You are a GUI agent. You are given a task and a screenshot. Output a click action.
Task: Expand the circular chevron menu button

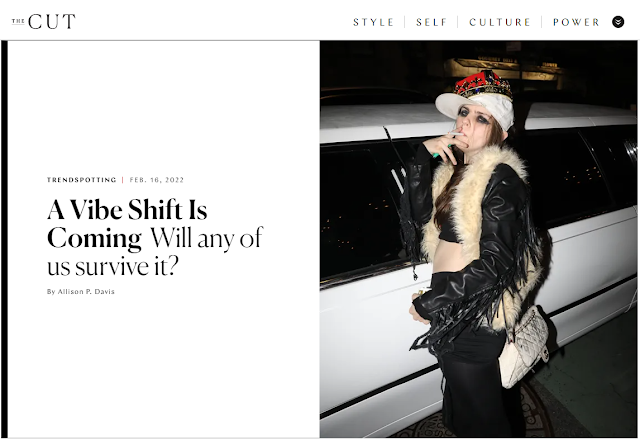tap(618, 22)
